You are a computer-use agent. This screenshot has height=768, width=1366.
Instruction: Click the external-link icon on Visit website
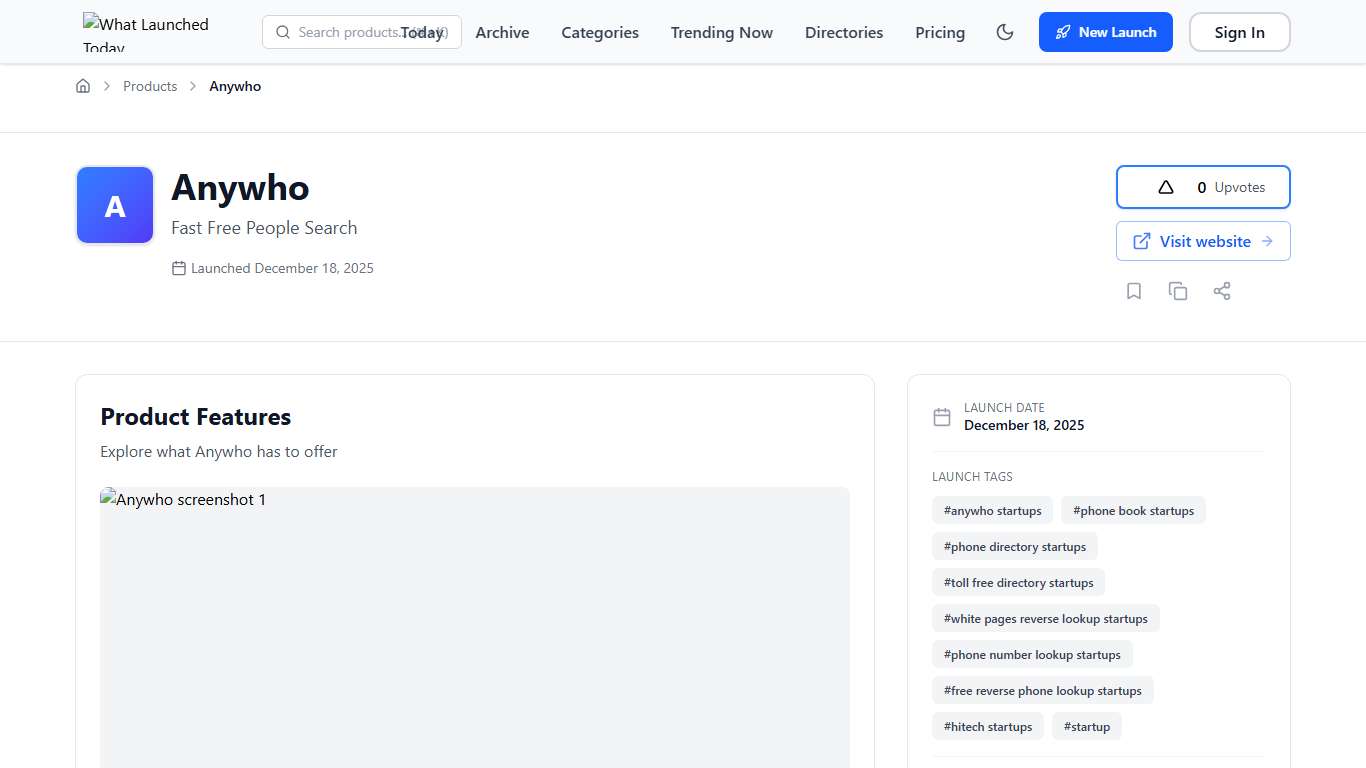(1141, 241)
